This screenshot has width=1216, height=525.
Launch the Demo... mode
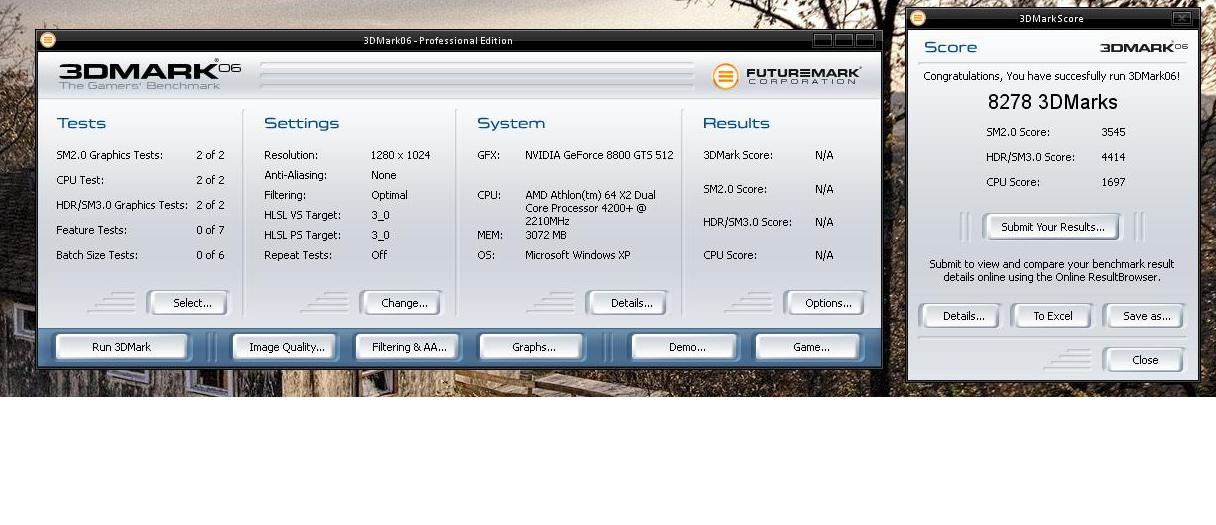[686, 347]
